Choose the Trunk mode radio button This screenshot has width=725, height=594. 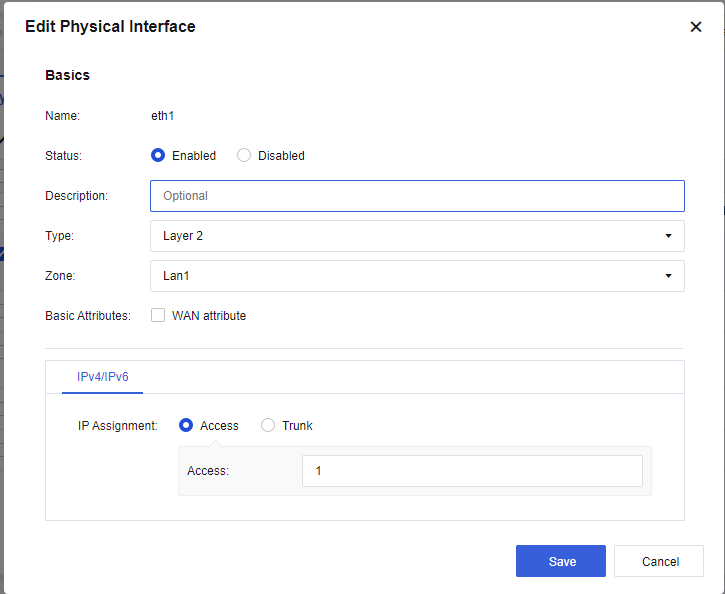pos(268,426)
